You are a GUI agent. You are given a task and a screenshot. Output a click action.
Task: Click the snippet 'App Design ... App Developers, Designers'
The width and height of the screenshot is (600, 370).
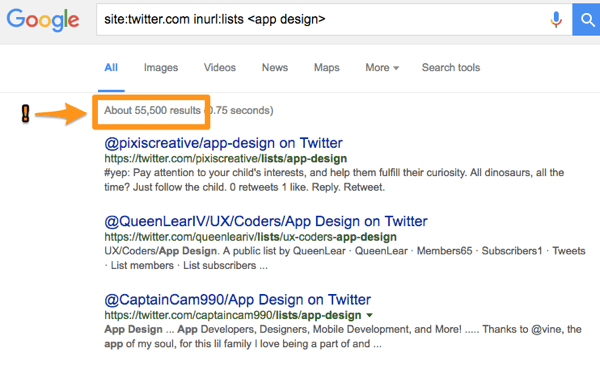(343, 336)
